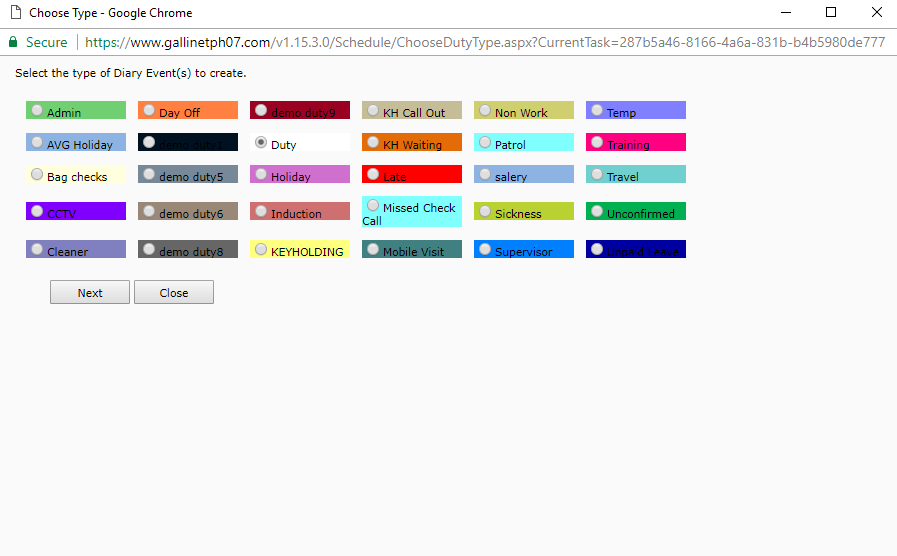Click the Close button below the options
897x556 pixels.
pos(174,293)
